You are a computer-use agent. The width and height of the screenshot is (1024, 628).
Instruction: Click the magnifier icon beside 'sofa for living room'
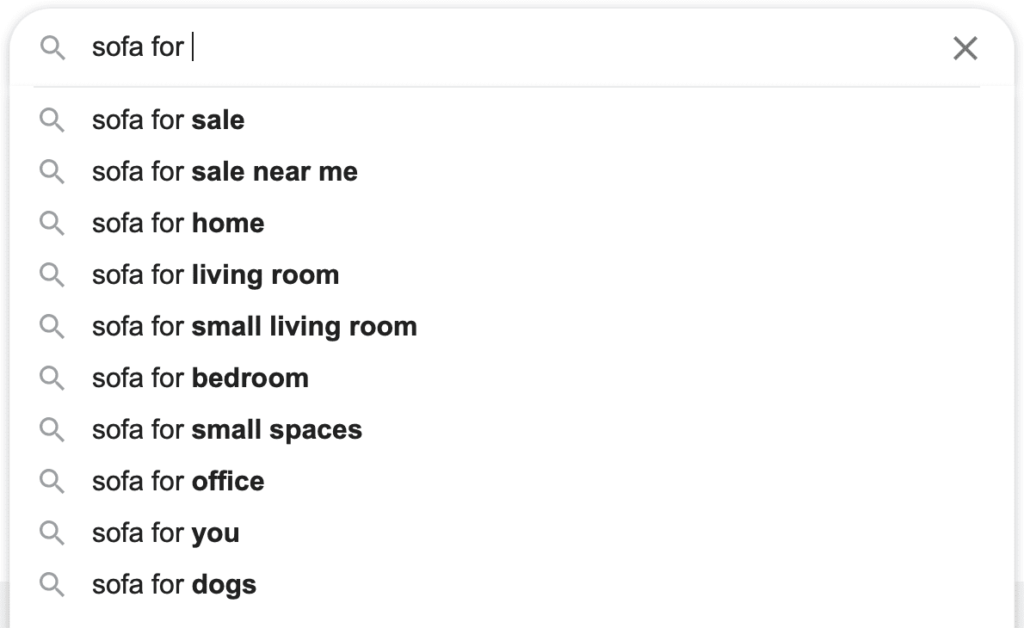pyautogui.click(x=52, y=274)
